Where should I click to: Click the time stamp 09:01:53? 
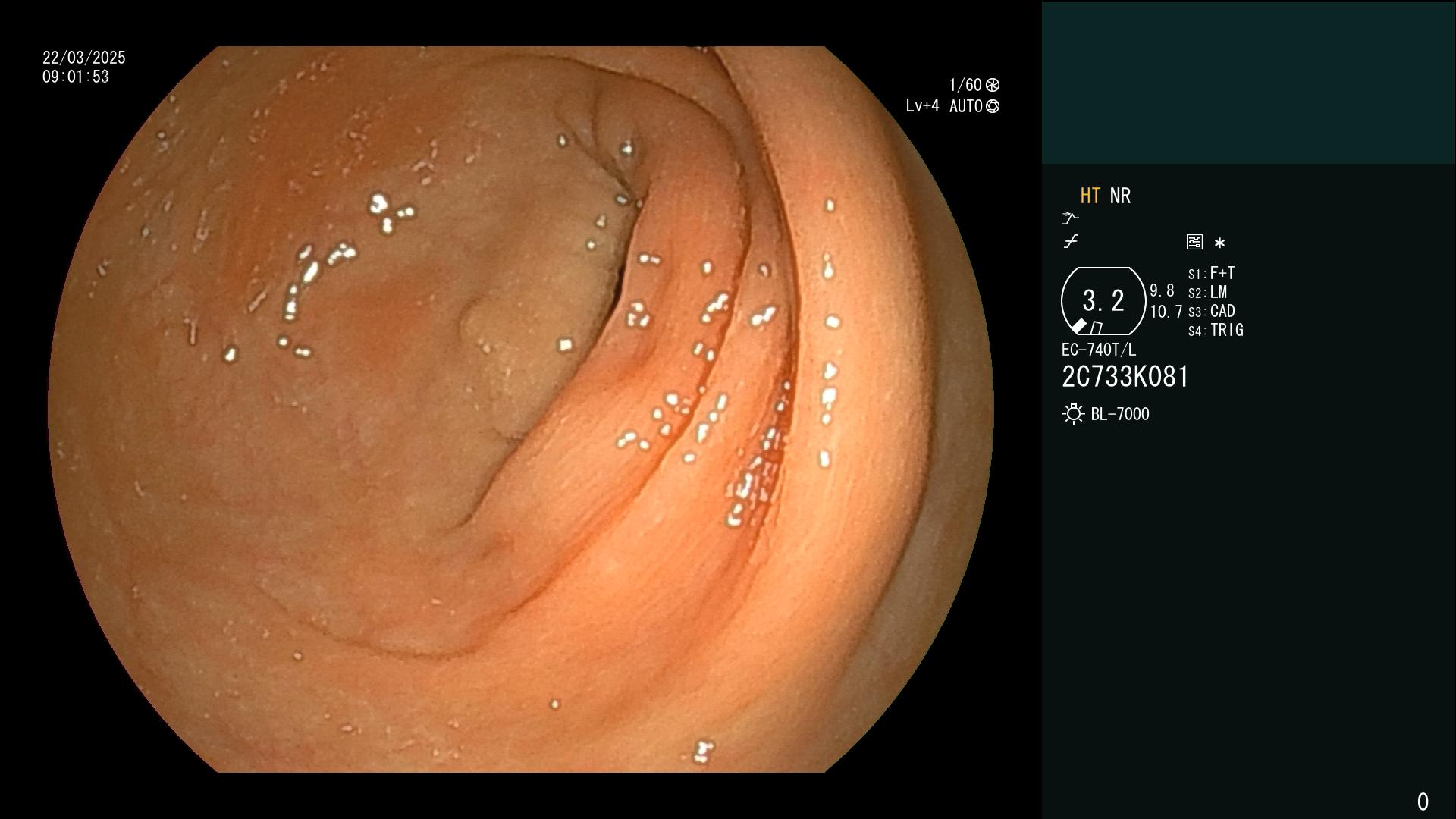coord(76,77)
